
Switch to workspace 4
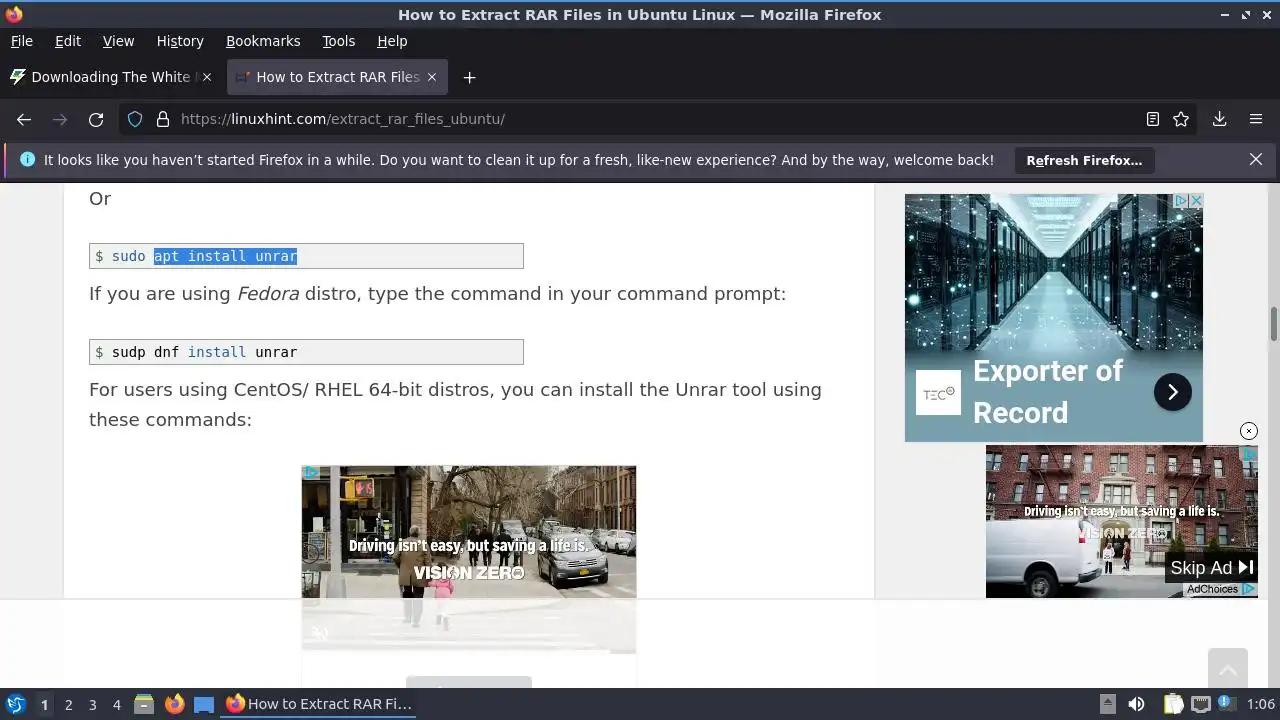coord(116,704)
